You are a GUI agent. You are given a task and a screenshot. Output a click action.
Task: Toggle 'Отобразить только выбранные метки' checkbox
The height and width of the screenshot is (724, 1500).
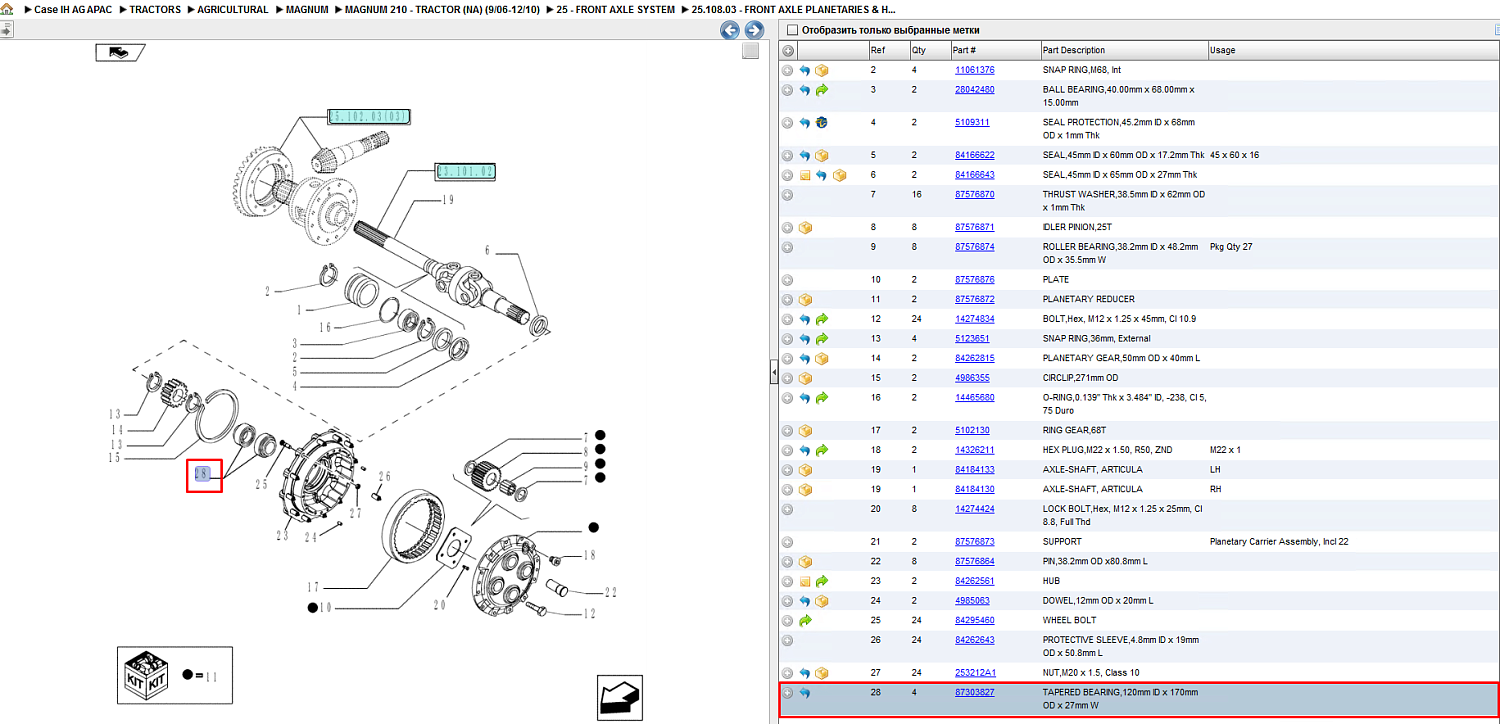[793, 30]
